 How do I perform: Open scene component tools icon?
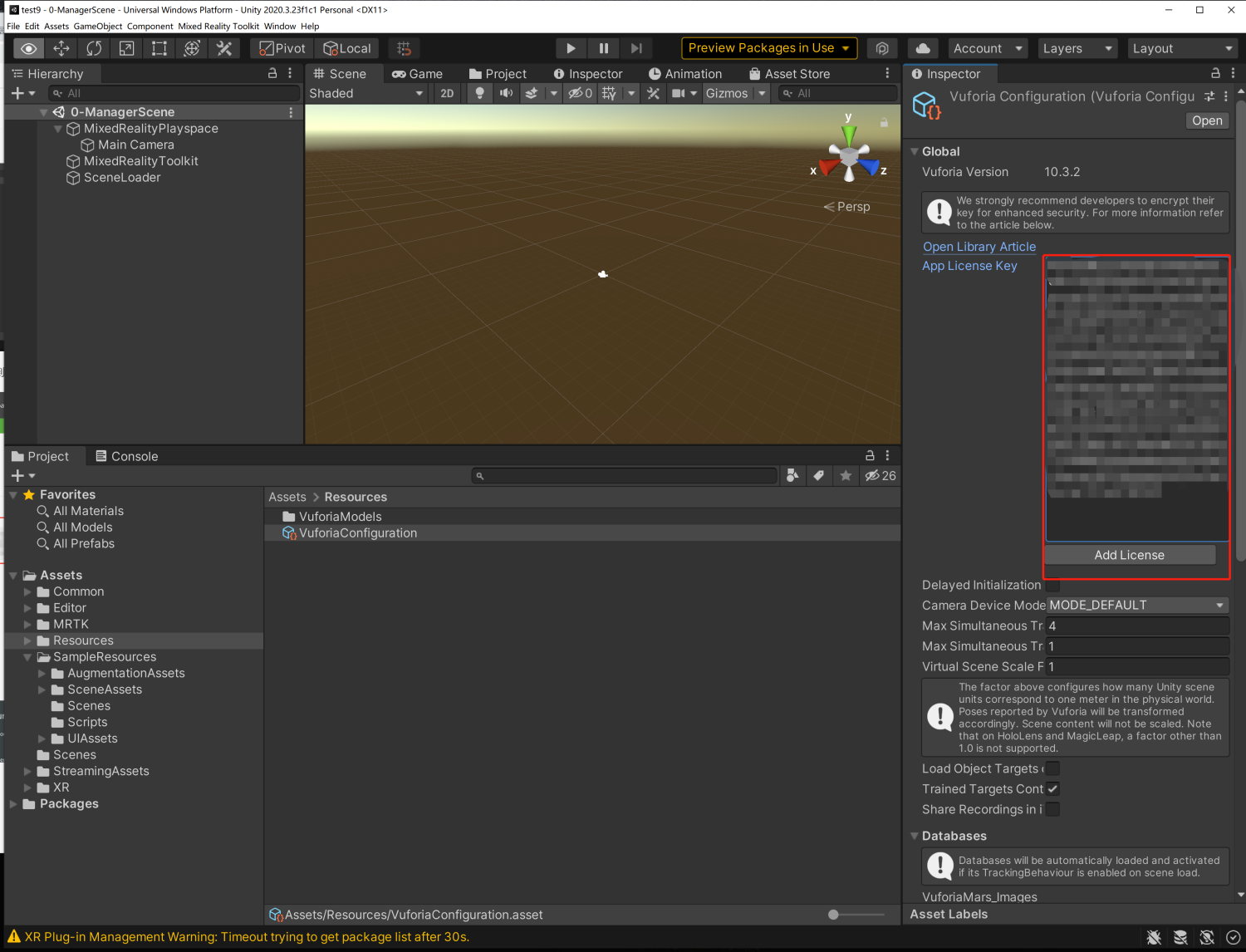pos(654,93)
